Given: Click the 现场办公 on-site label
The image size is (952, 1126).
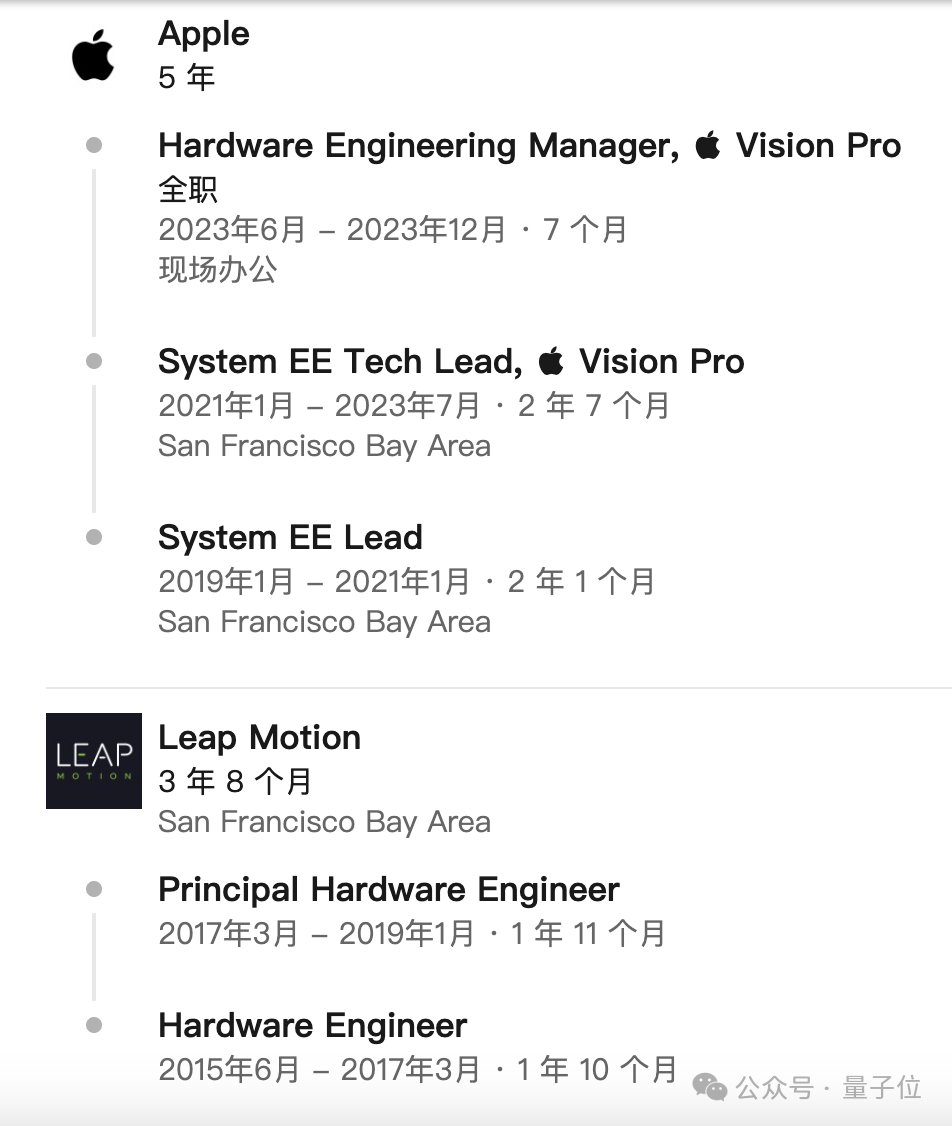Looking at the screenshot, I should 218,270.
